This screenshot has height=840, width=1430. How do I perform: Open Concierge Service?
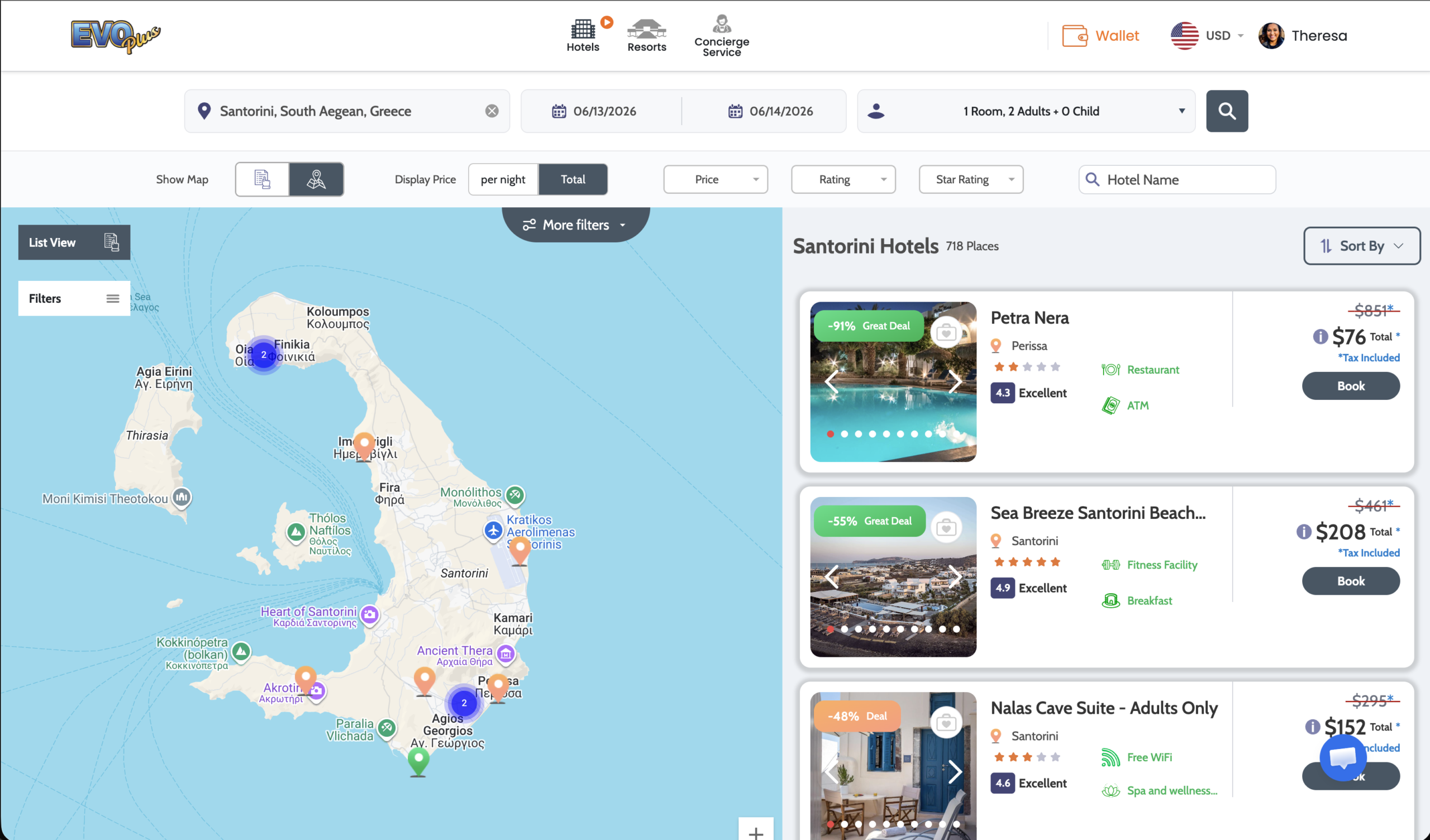[x=721, y=35]
